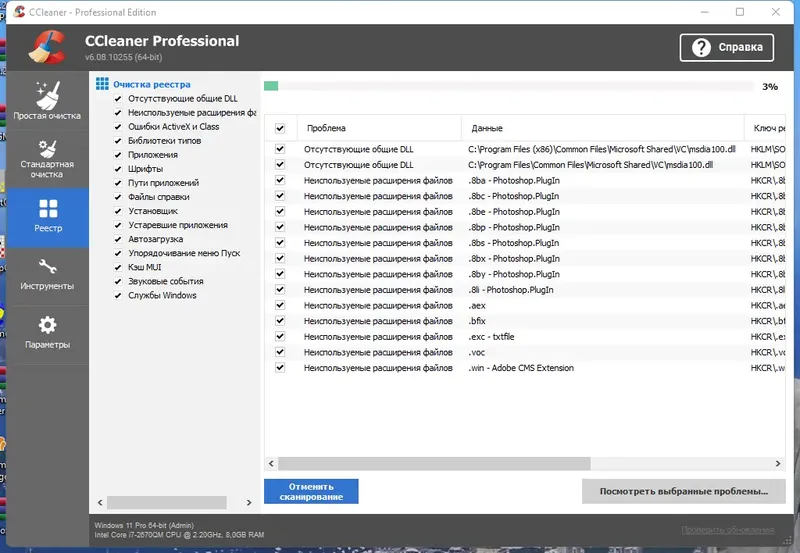The width and height of the screenshot is (800, 553).
Task: Open Простая очистка broom icon
Action: click(x=47, y=95)
